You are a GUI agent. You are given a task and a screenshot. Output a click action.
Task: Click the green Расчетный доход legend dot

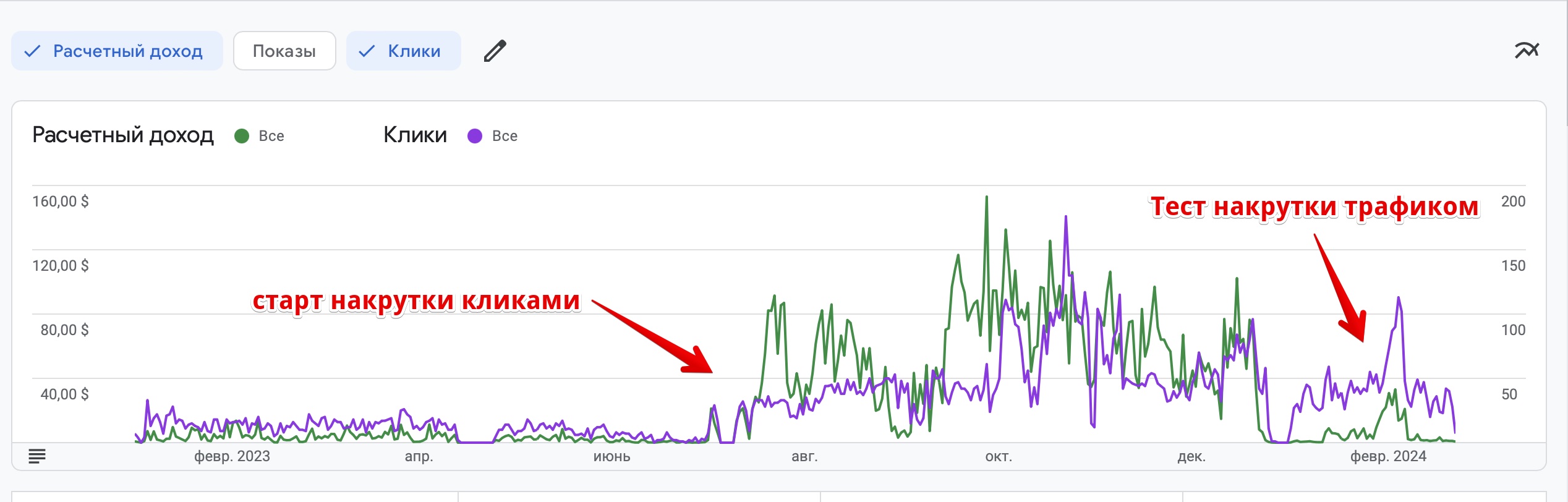tap(242, 136)
